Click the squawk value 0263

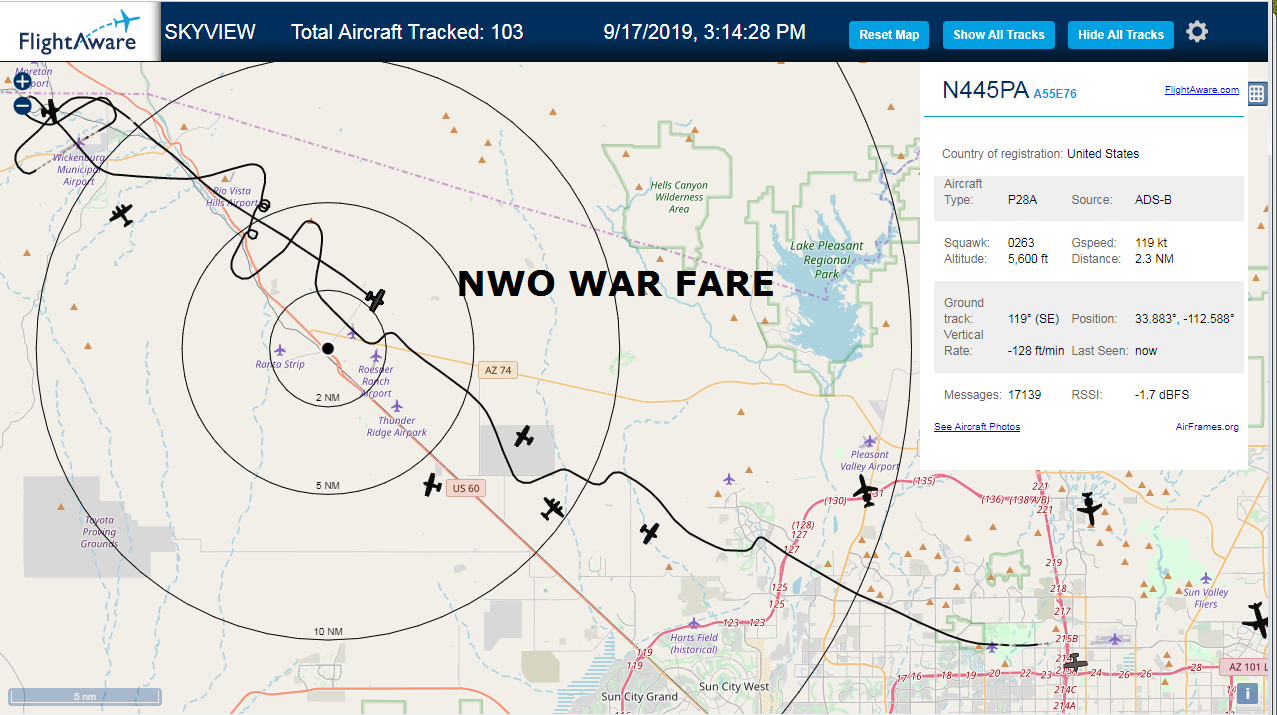[1021, 243]
